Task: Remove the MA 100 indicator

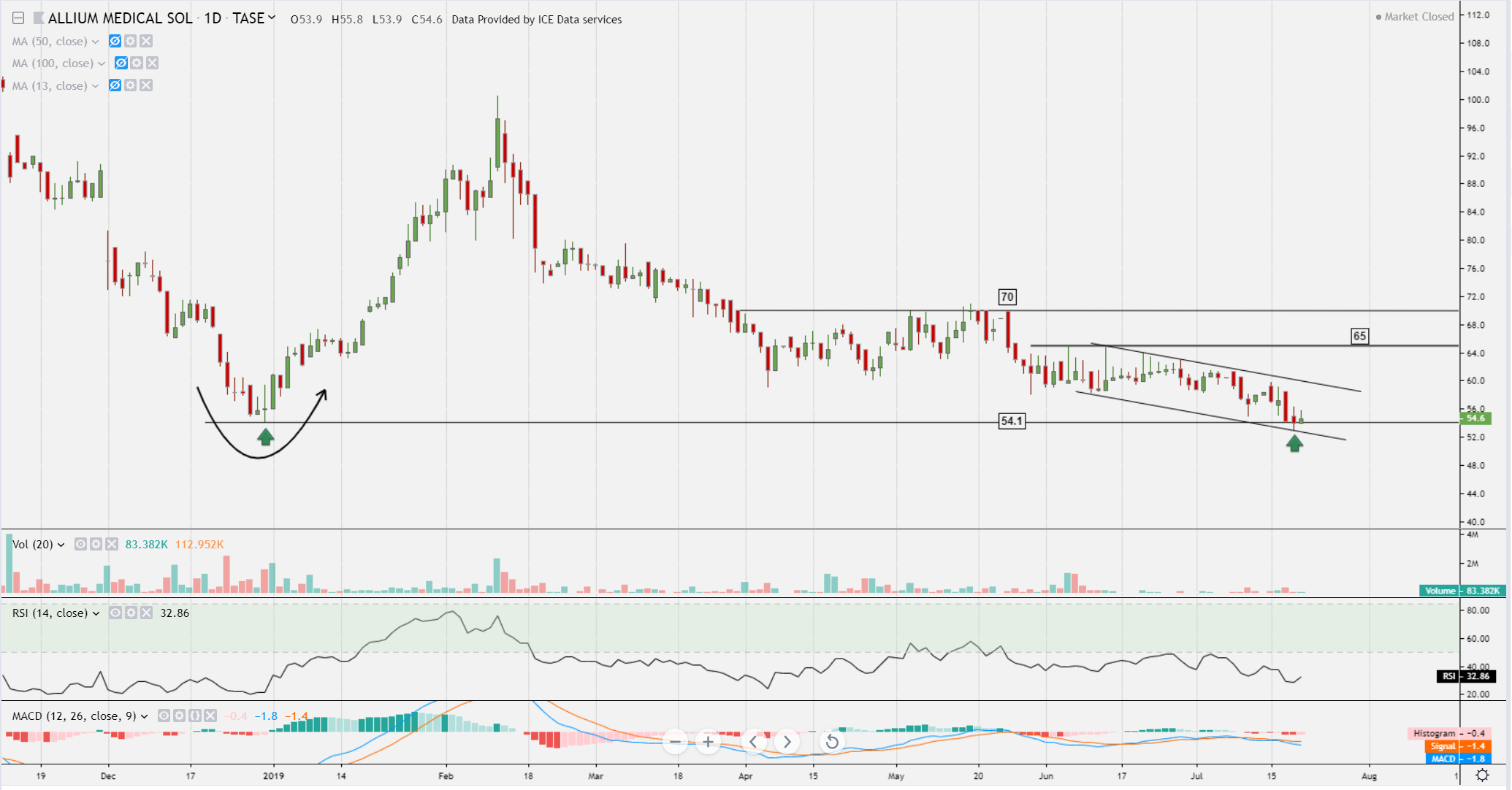Action: click(x=152, y=64)
